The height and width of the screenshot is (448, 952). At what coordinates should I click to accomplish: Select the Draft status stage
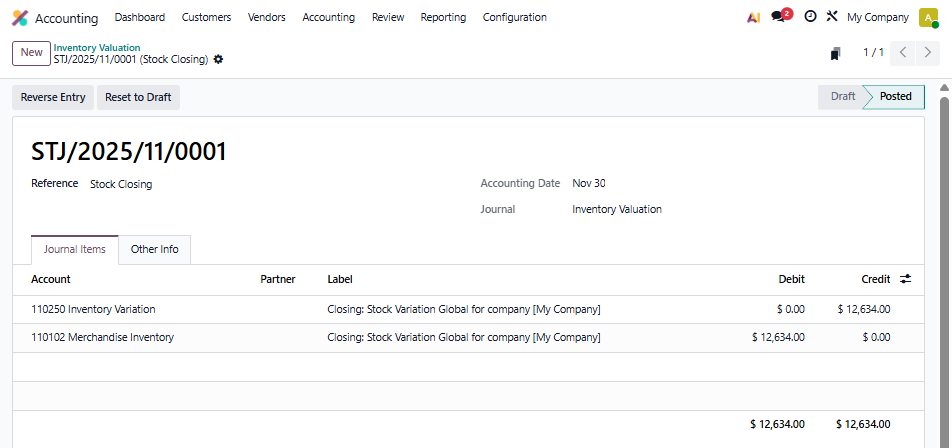tap(842, 97)
